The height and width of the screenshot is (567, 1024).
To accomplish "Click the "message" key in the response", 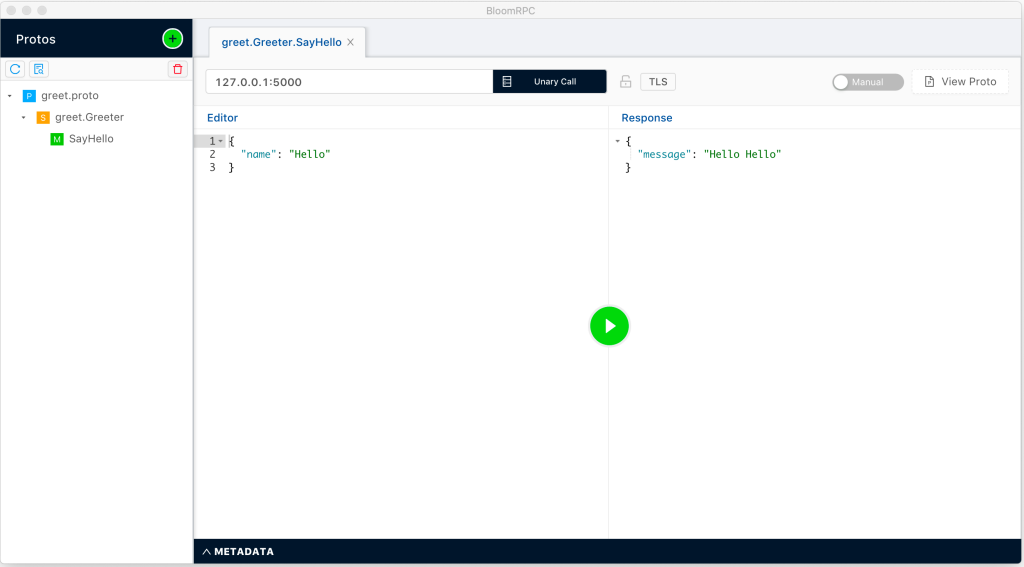I will tap(665, 154).
